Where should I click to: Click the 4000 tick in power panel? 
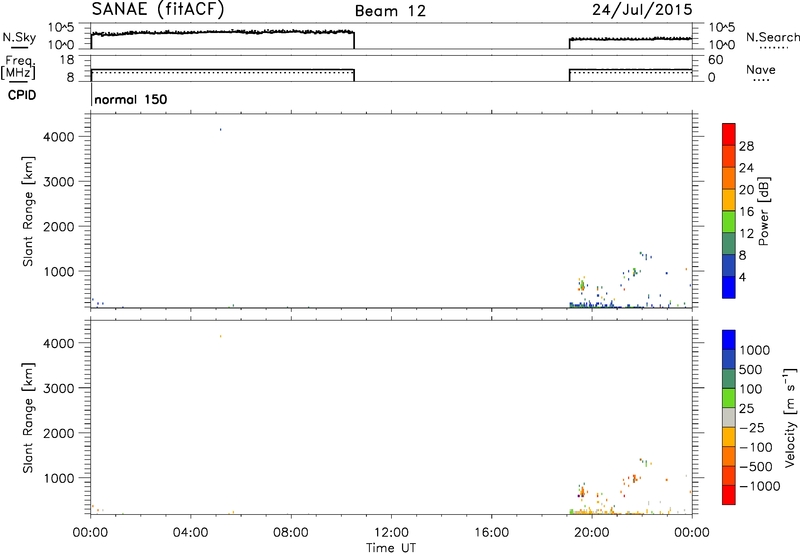coord(59,137)
